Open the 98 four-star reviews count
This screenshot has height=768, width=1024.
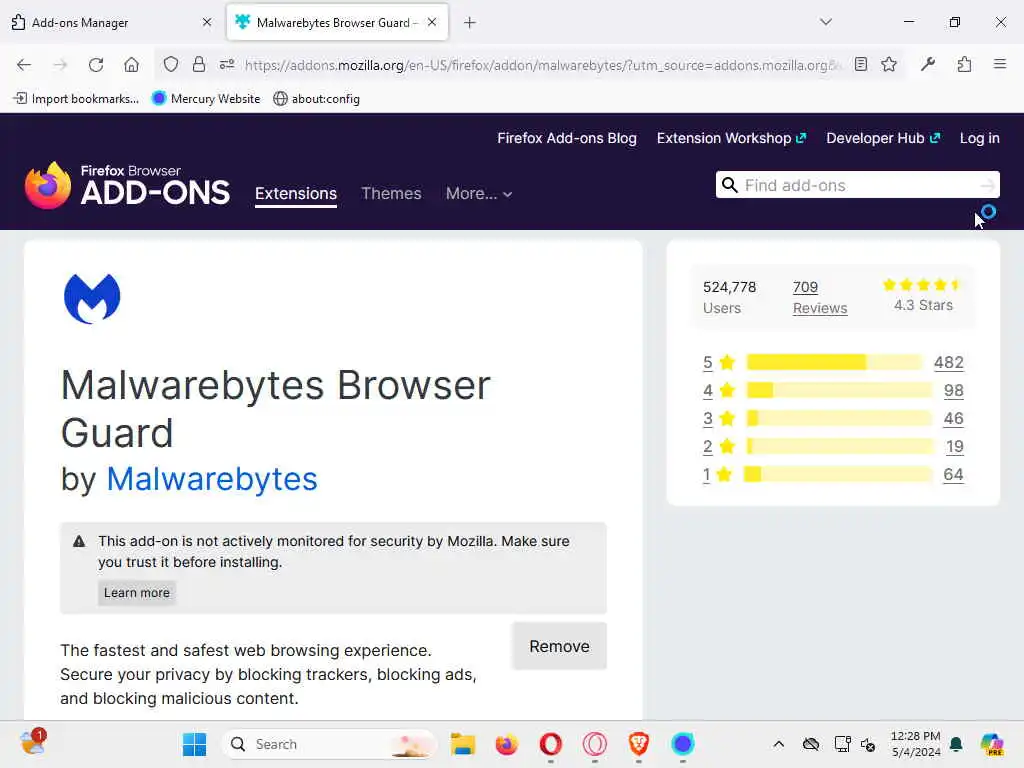tap(953, 391)
